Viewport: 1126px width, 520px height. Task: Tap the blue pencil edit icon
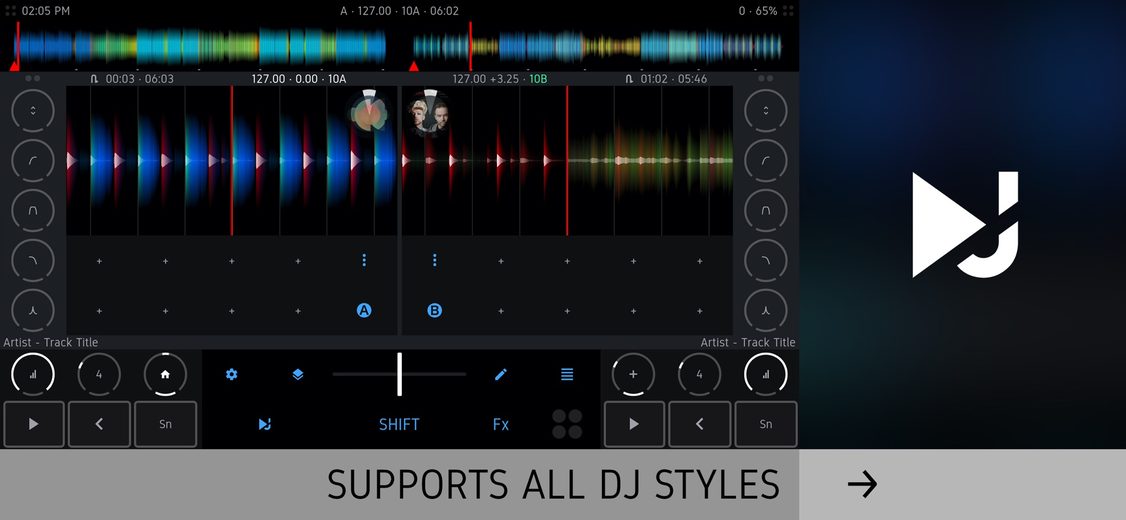(x=501, y=374)
